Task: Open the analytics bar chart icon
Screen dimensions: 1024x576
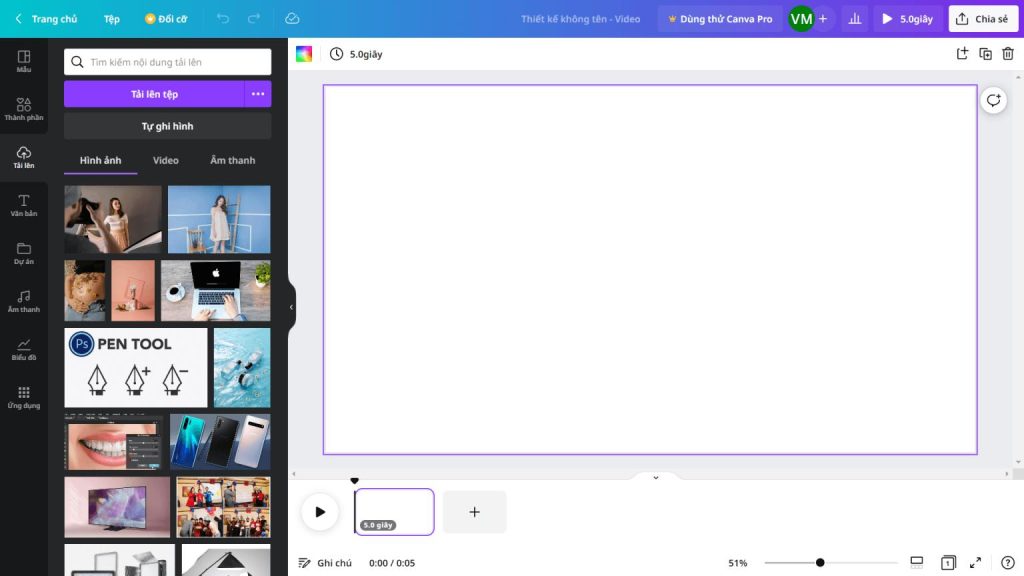Action: pyautogui.click(x=855, y=19)
